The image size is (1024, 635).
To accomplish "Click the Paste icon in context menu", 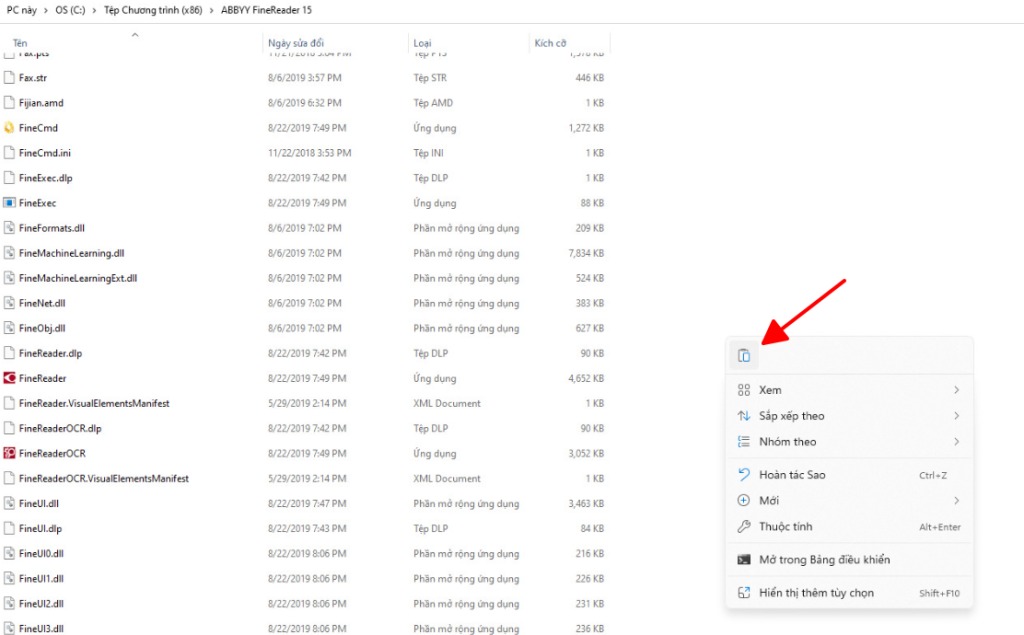I will coord(744,356).
